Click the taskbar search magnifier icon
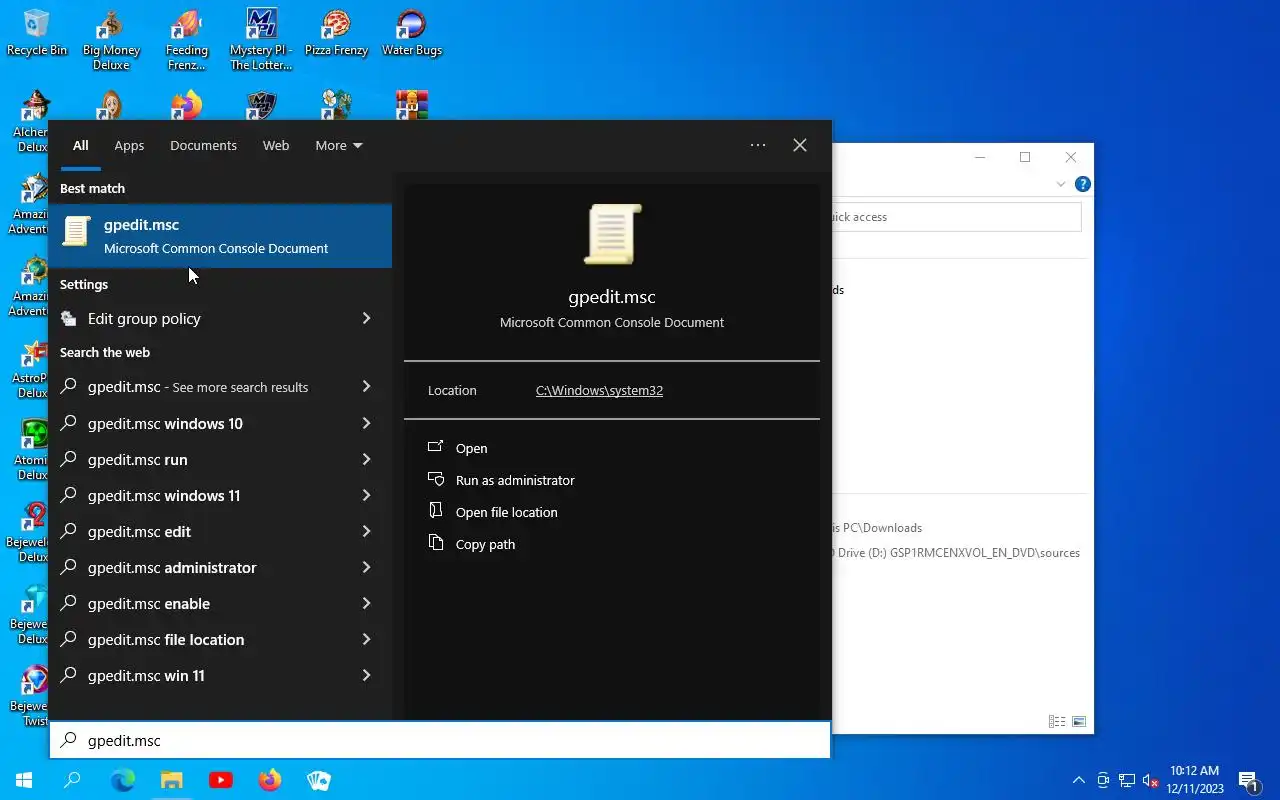The height and width of the screenshot is (800, 1280). [x=72, y=780]
